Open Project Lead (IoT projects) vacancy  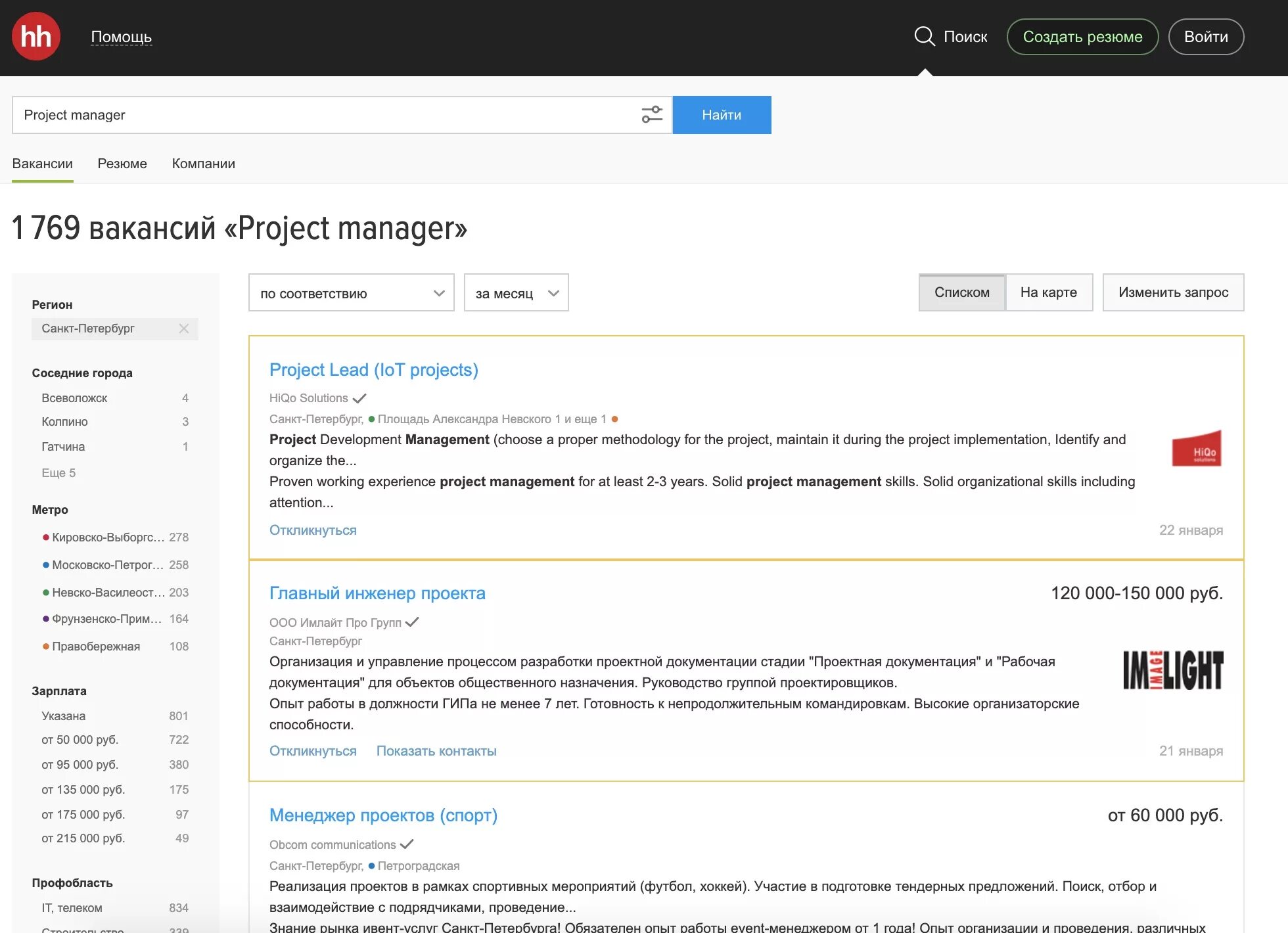pos(374,370)
